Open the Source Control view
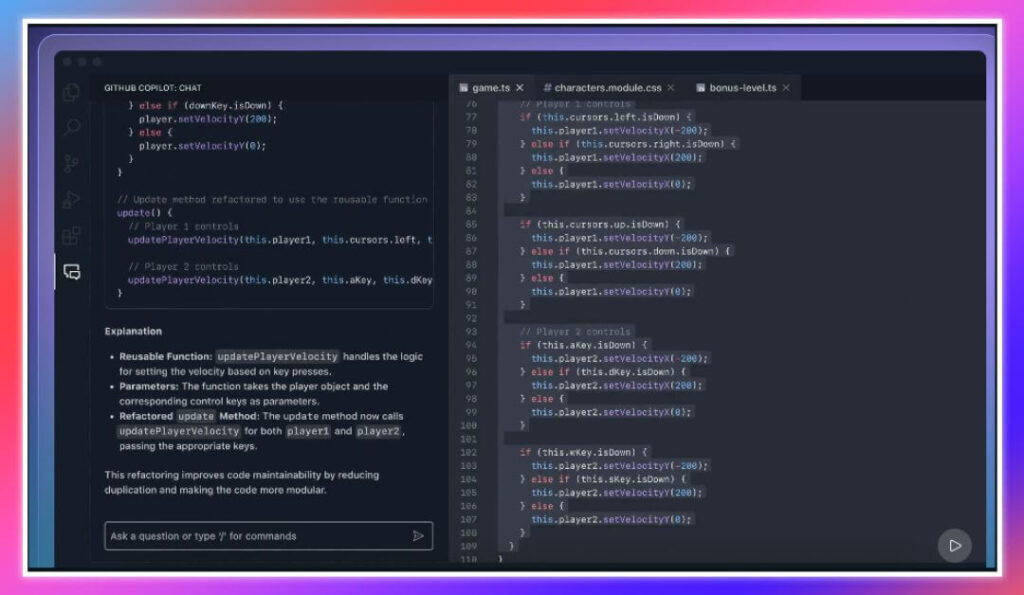Image resolution: width=1024 pixels, height=595 pixels. pyautogui.click(x=71, y=164)
